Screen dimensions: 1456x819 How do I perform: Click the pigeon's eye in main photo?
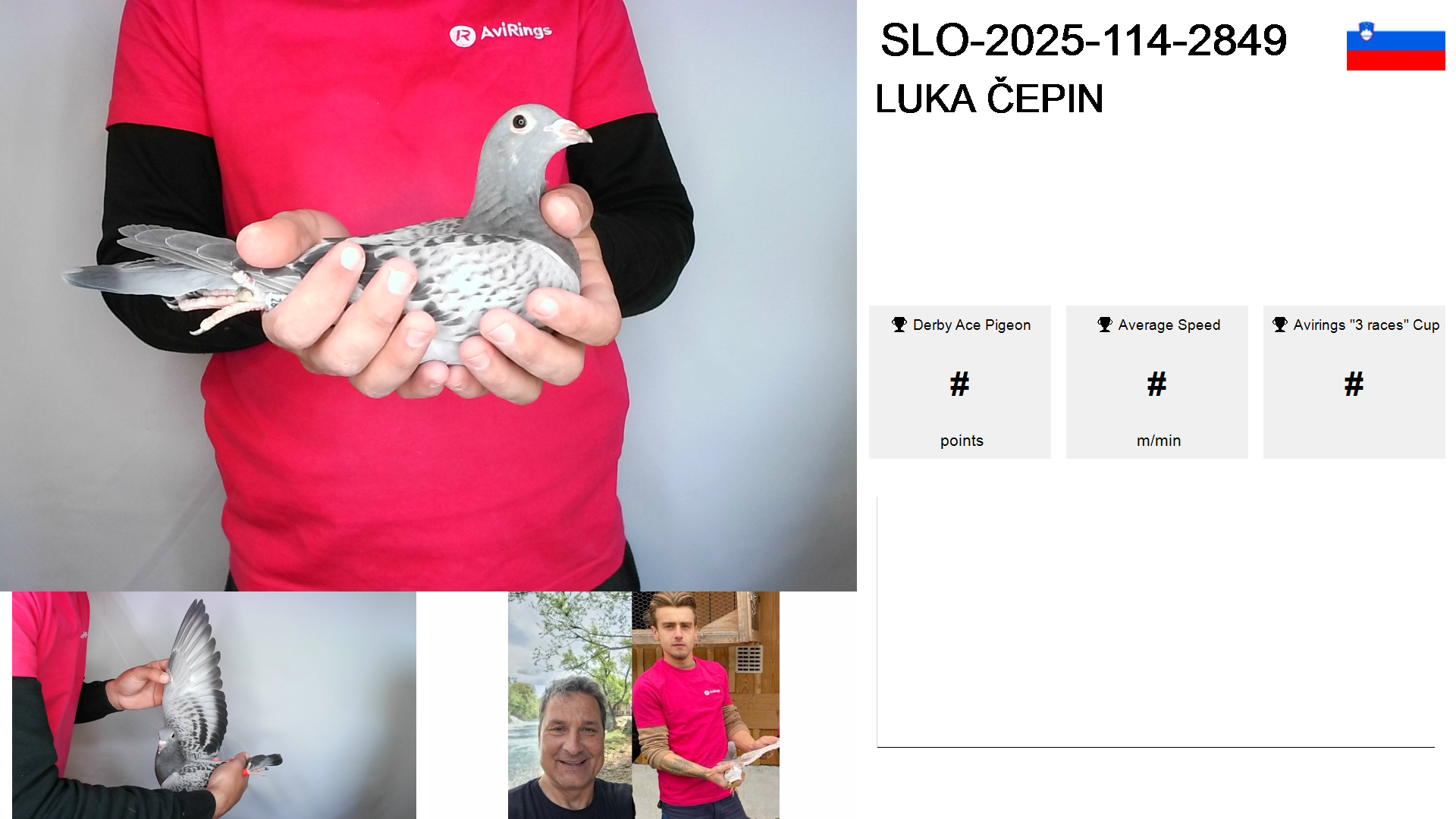coord(520,121)
